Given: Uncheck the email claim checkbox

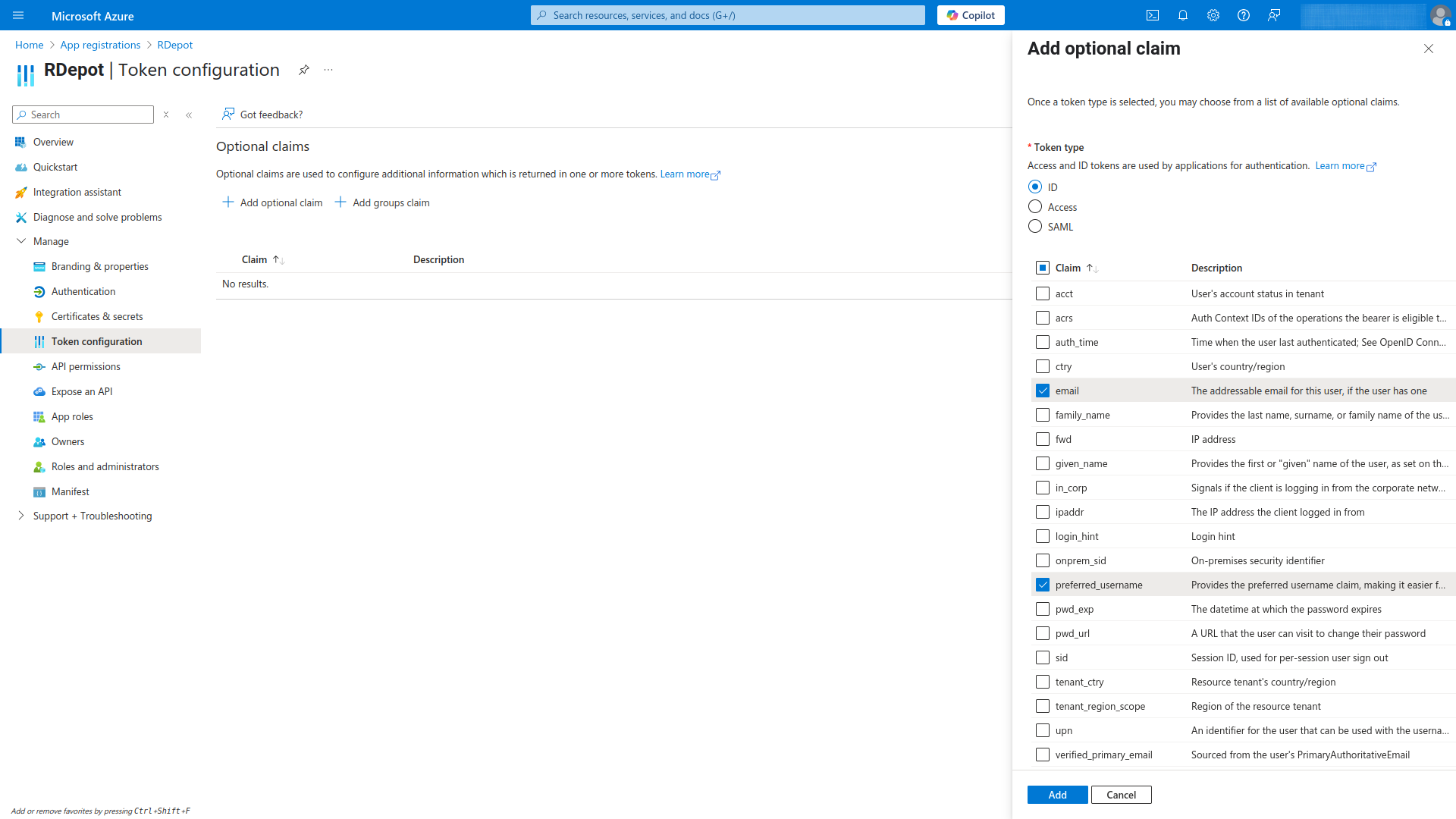Looking at the screenshot, I should point(1043,391).
